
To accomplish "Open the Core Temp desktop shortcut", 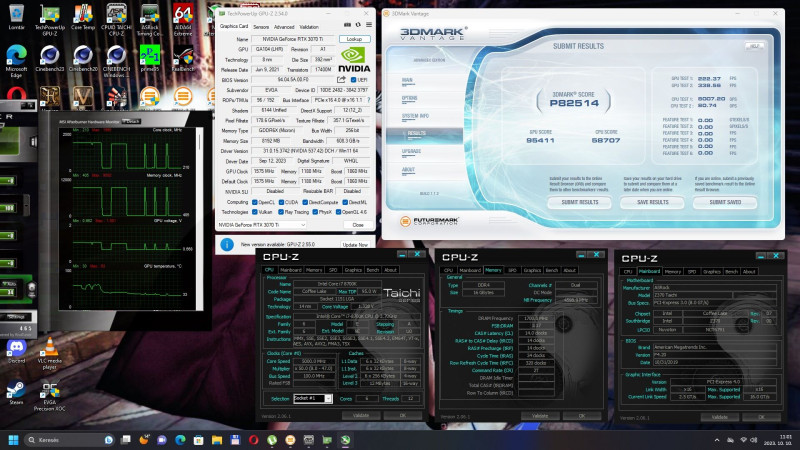I will [x=83, y=17].
